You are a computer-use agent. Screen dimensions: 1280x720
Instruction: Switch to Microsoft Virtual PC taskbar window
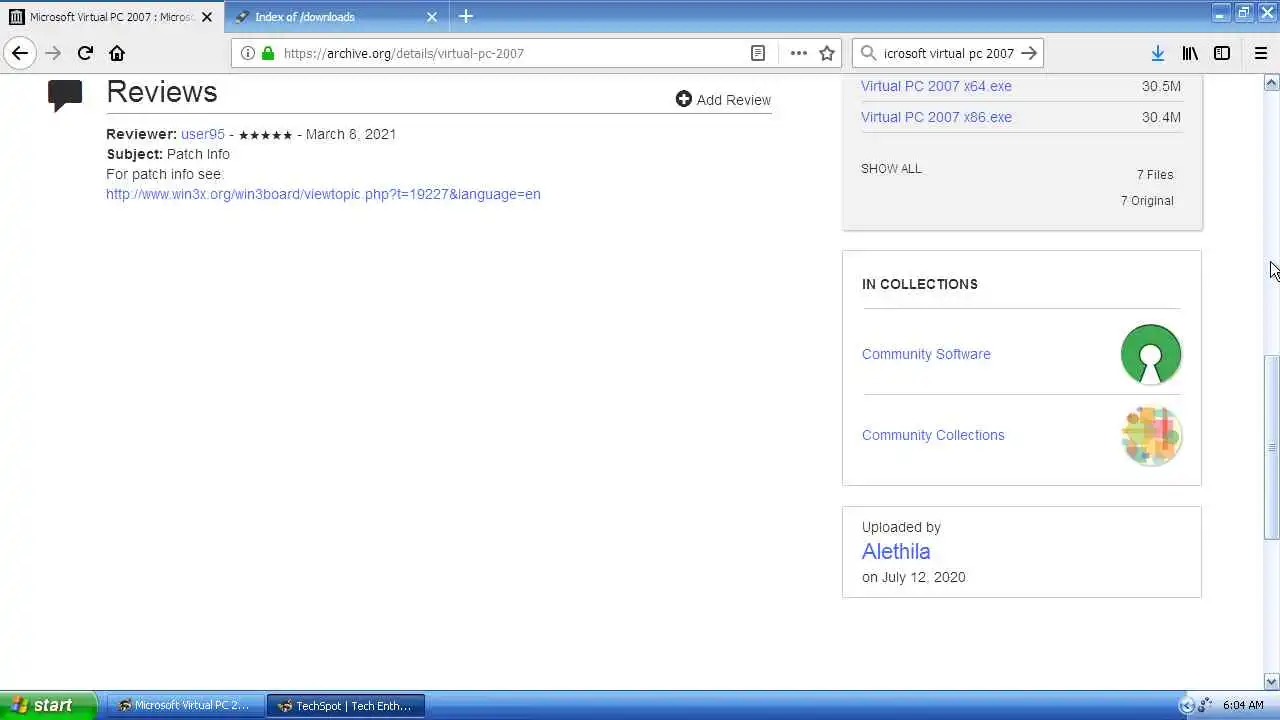click(x=184, y=705)
